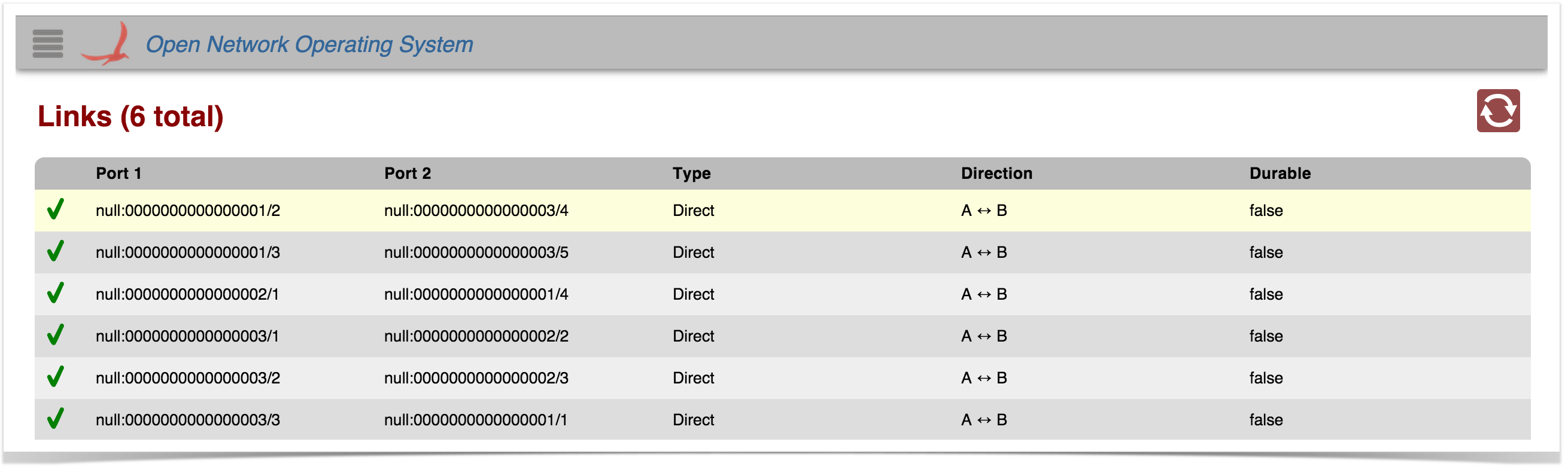Open the hamburger navigation menu
The image size is (1568, 469).
47,43
